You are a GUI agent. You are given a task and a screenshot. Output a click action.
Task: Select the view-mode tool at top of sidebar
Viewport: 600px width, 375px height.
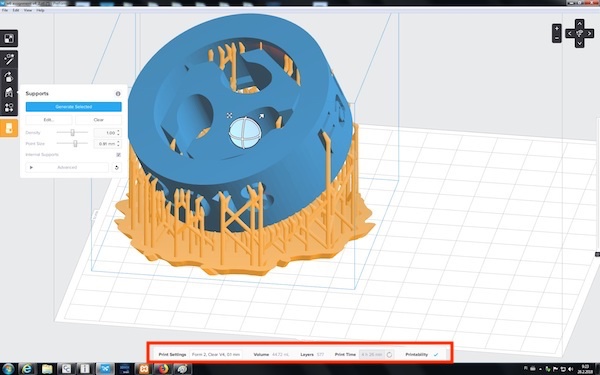9,38
